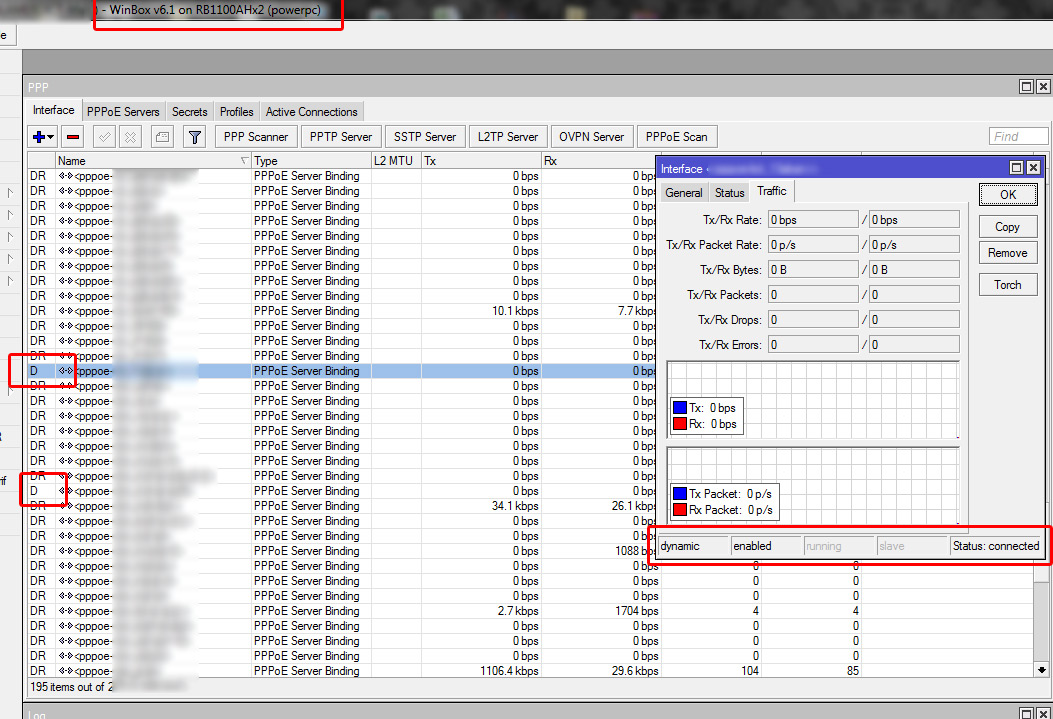Open PPP Scanner
Viewport: 1053px width, 719px height.
coord(256,137)
